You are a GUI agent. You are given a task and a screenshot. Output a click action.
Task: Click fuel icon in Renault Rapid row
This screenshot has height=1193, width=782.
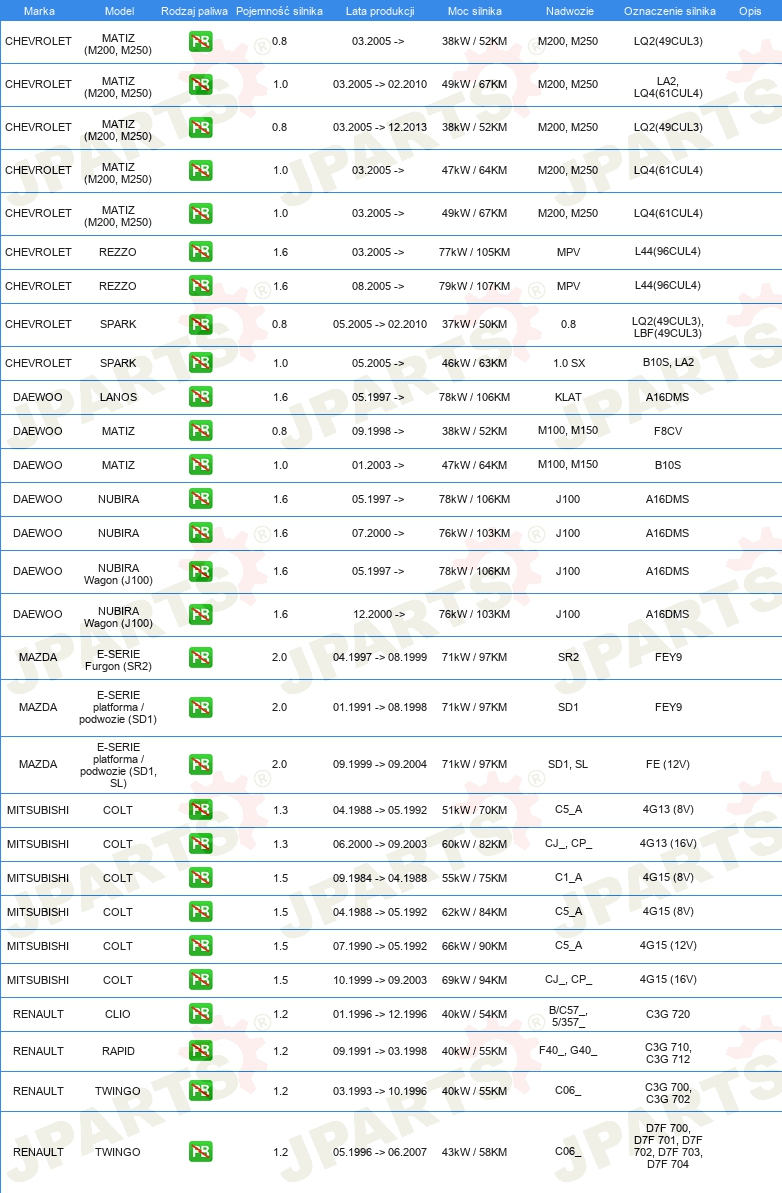pos(201,1051)
